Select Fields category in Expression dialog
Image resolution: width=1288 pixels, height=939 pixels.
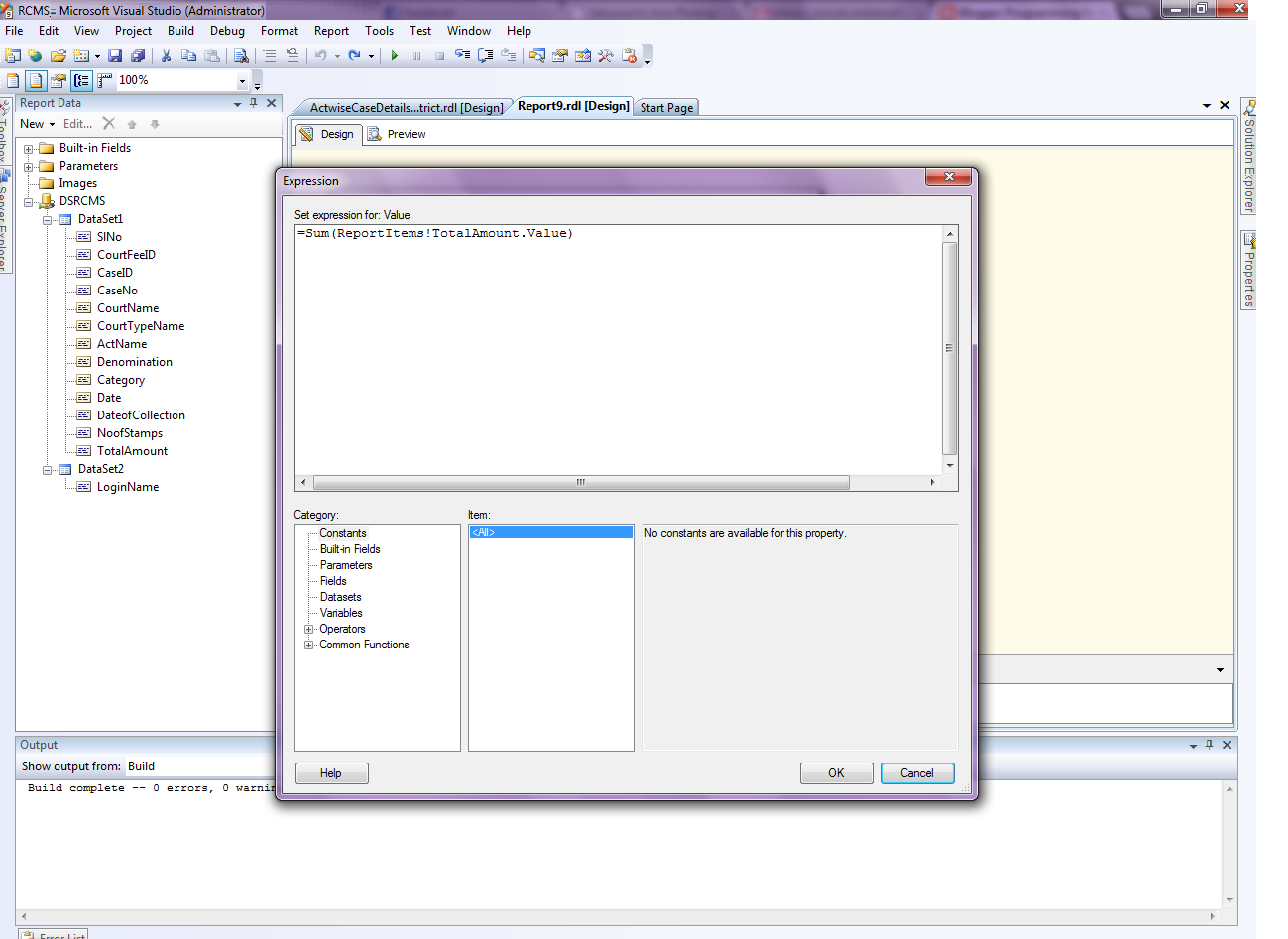point(333,581)
